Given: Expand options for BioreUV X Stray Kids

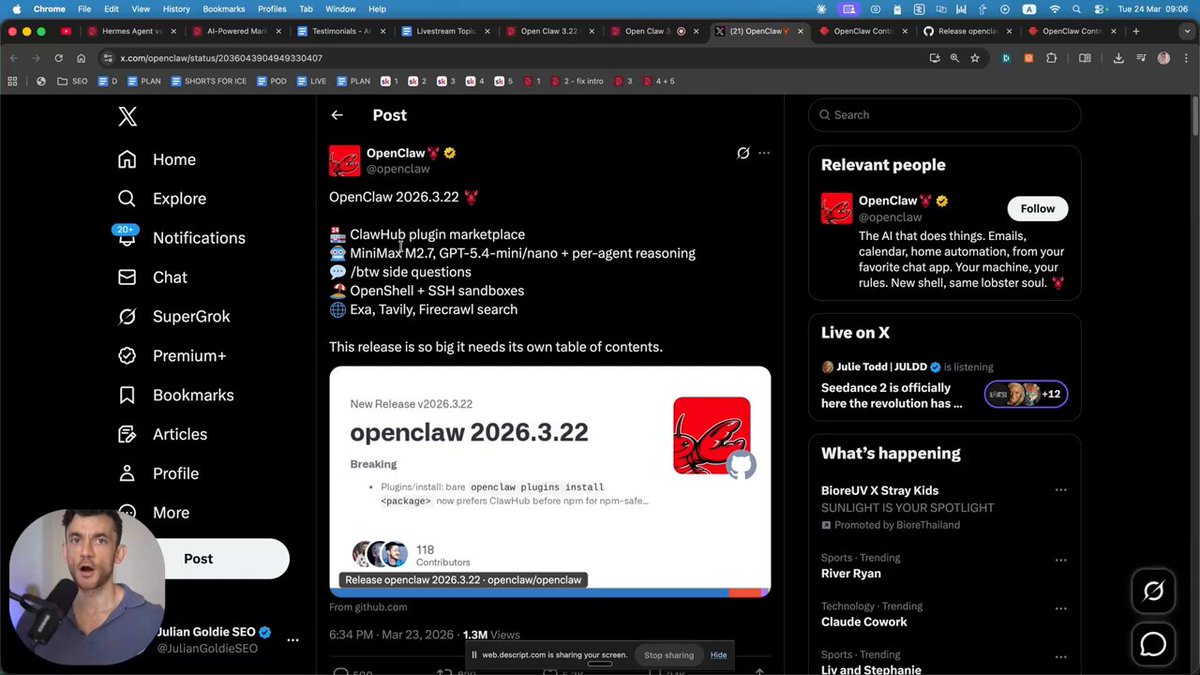Looking at the screenshot, I should pos(1061,491).
